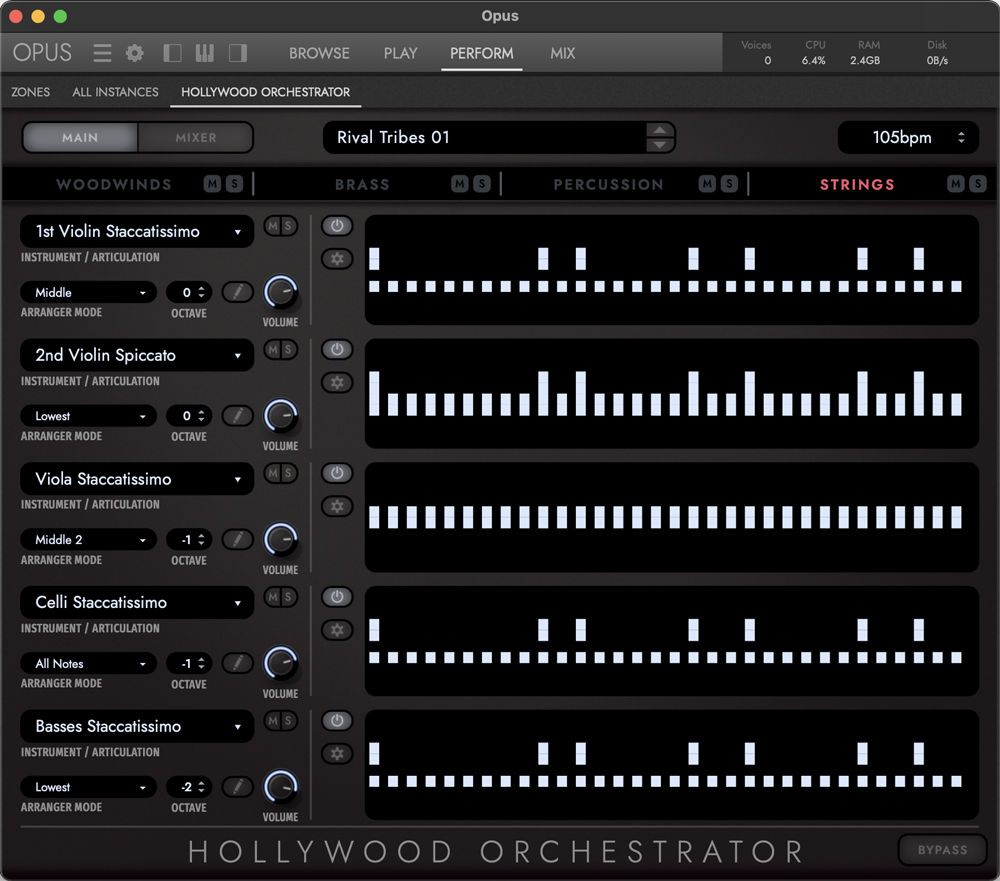Solo the Brass section
The image size is (1000, 881).
coord(481,184)
